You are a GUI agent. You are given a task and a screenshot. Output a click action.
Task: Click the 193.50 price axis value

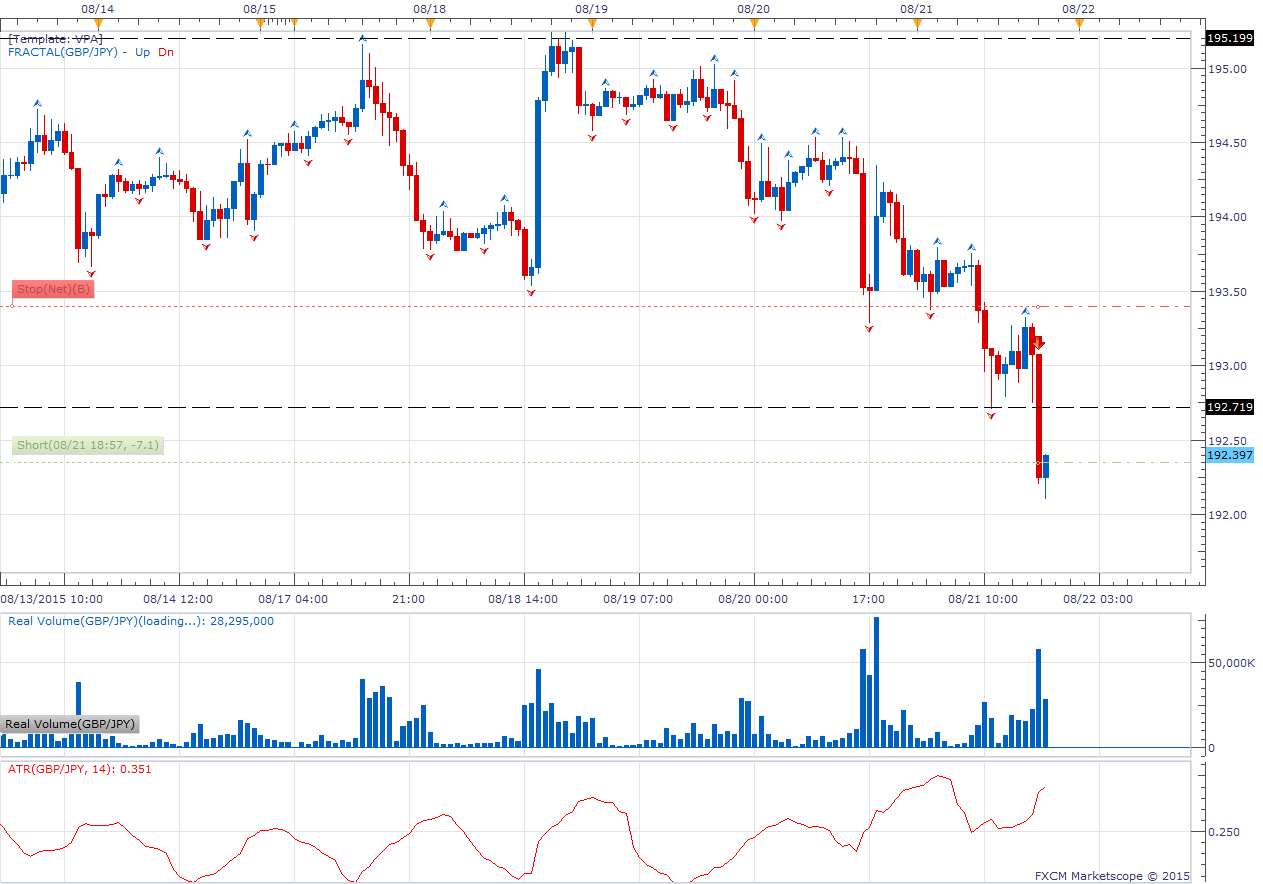point(1229,292)
